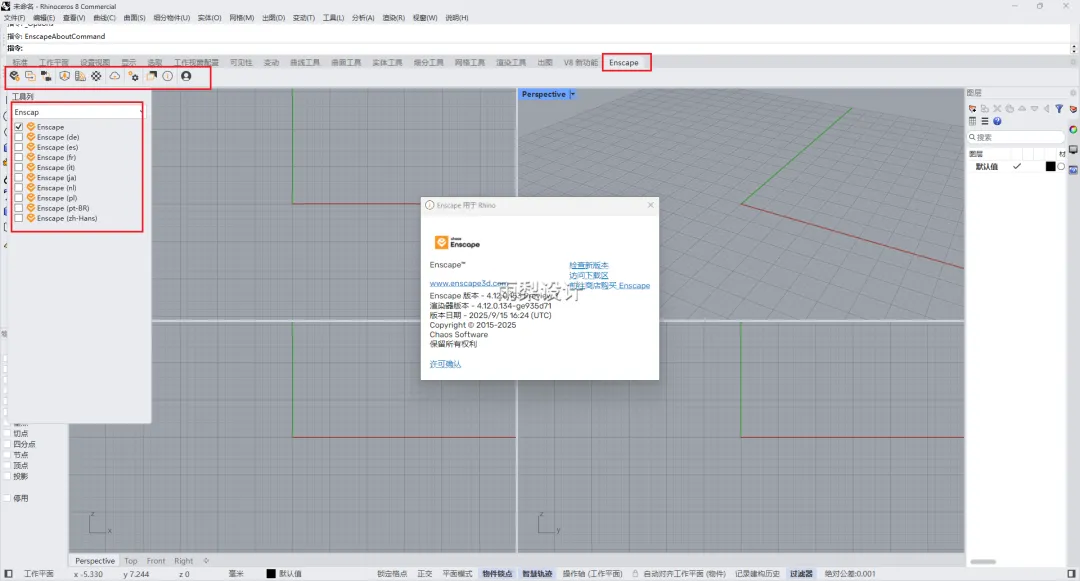Click status bar black layer swatch

pos(271,573)
